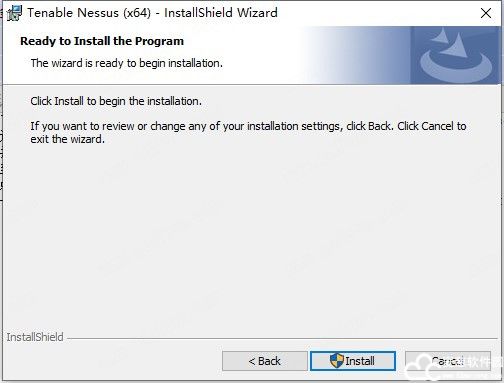This screenshot has width=504, height=383.
Task: Click the 'Click Install to begin the installation' line
Action: pyautogui.click(x=116, y=101)
